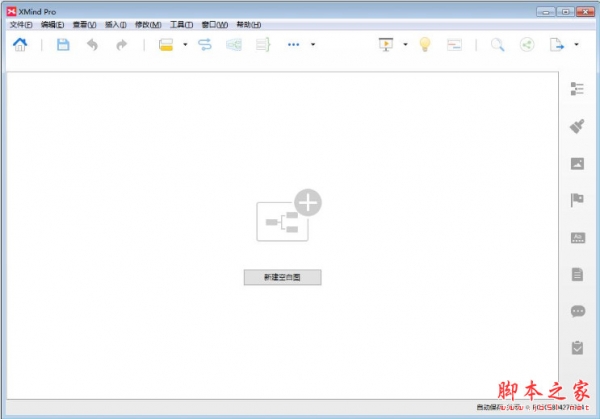Maximize the XMind Pro window
600x419 pixels.
(x=566, y=12)
